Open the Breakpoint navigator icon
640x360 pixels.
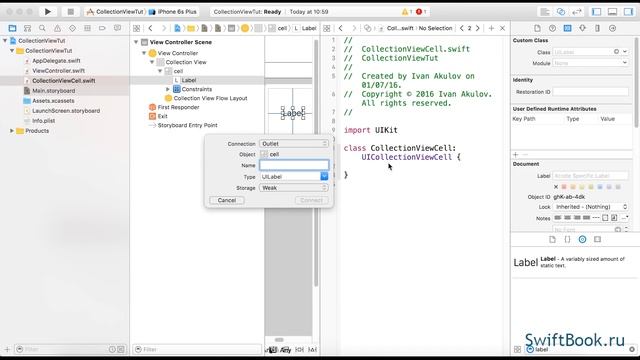tap(102, 28)
